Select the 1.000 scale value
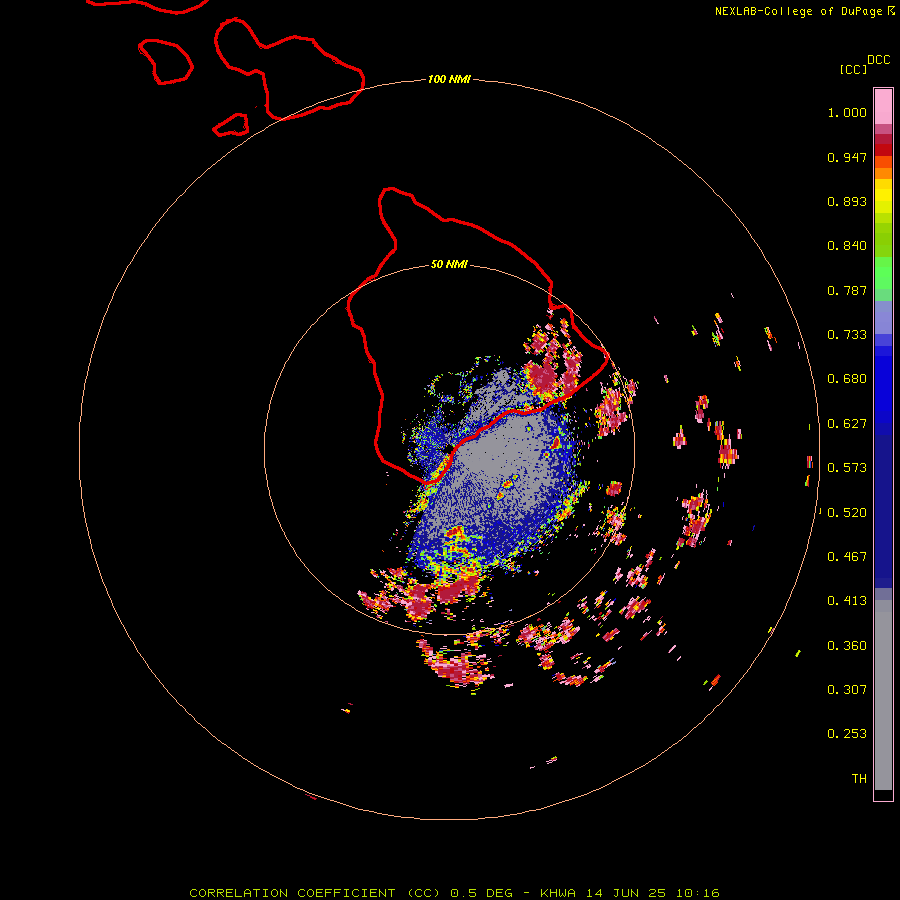900x900 pixels. 847,112
